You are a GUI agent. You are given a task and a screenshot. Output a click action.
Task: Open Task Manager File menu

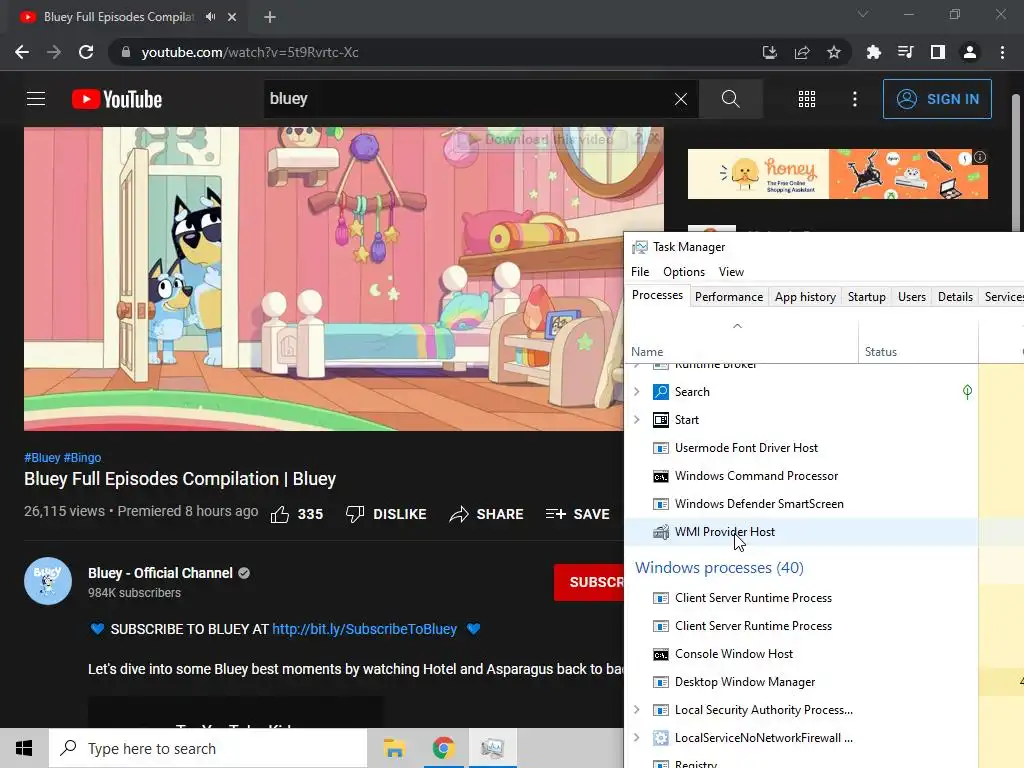pos(640,272)
